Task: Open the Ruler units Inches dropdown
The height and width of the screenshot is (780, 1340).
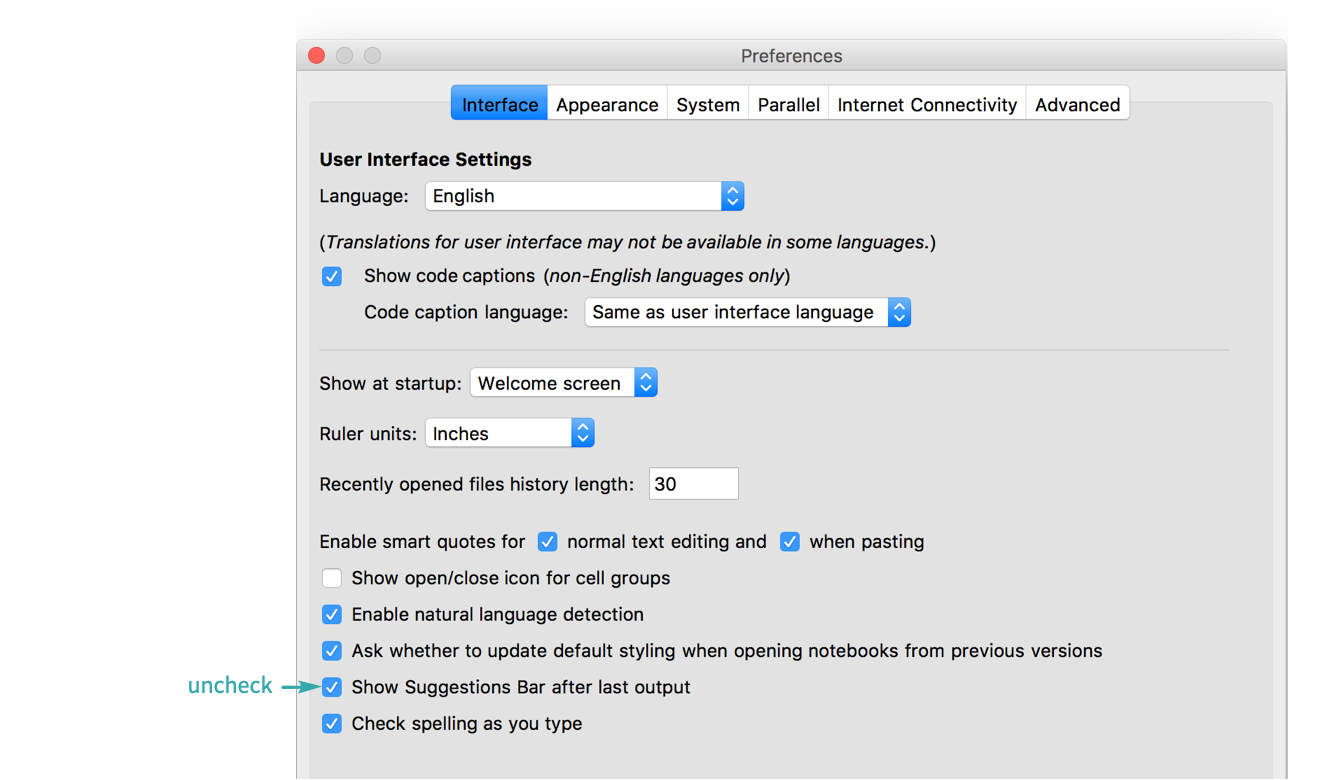Action: point(509,433)
